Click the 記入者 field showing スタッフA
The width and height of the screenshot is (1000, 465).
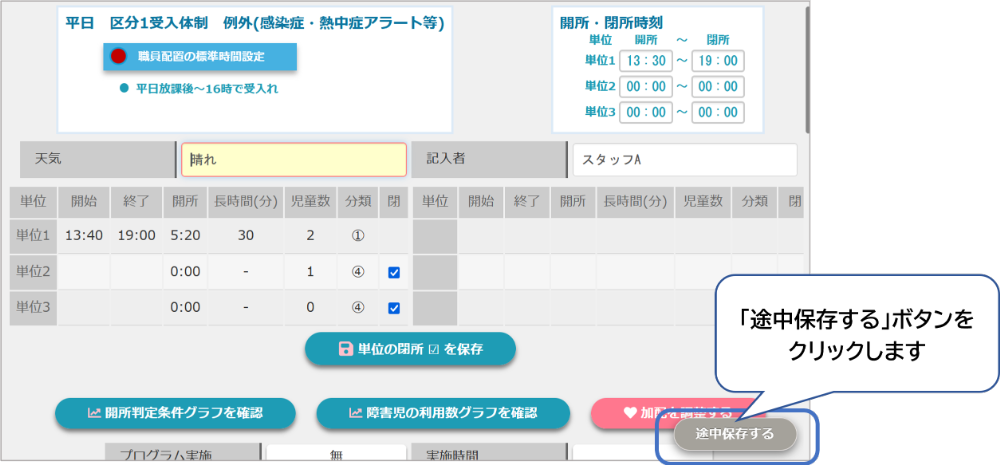pyautogui.click(x=684, y=159)
